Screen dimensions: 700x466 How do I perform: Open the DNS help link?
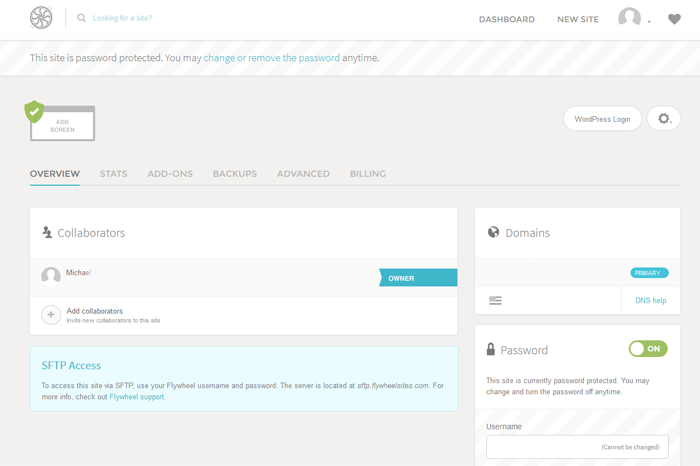point(650,300)
